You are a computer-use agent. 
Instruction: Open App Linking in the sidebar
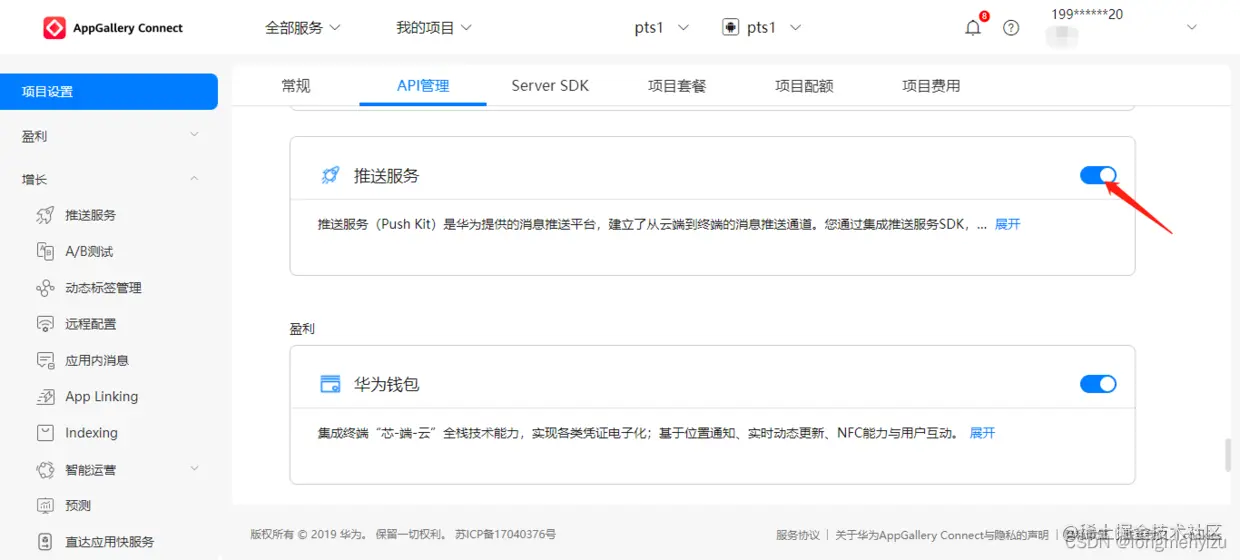pyautogui.click(x=101, y=397)
